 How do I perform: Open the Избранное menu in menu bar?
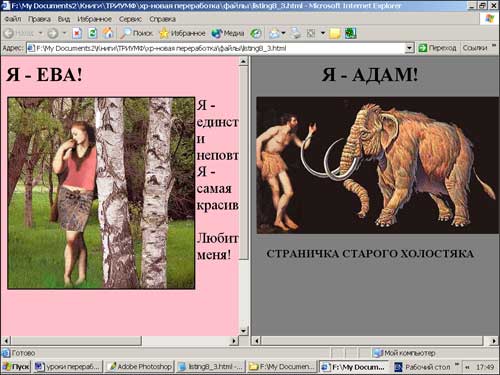(x=94, y=19)
